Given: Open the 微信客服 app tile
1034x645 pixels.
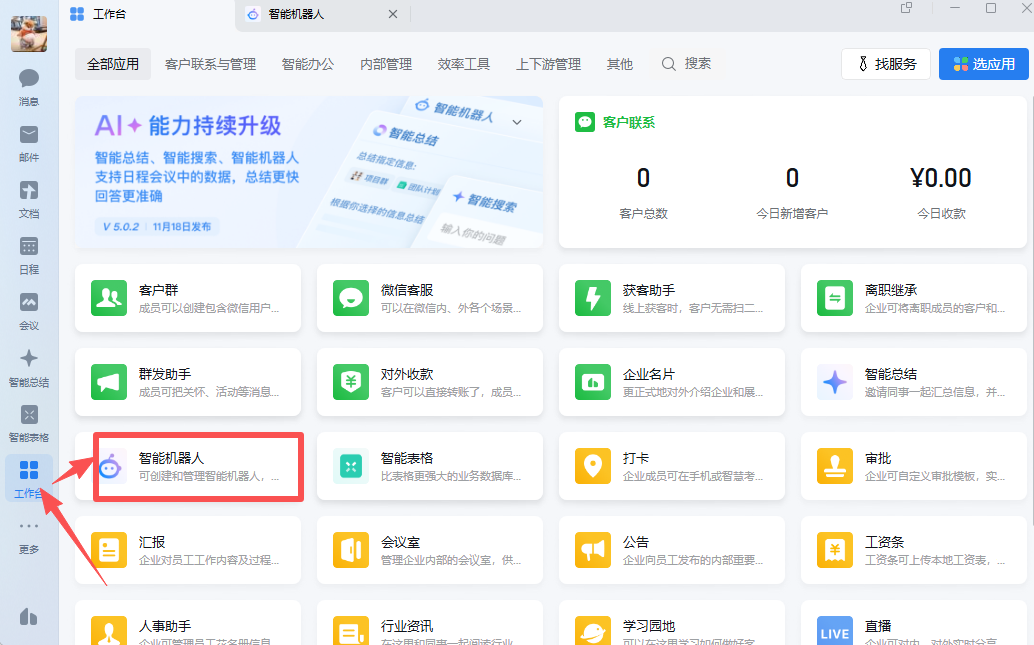Looking at the screenshot, I should coord(429,298).
